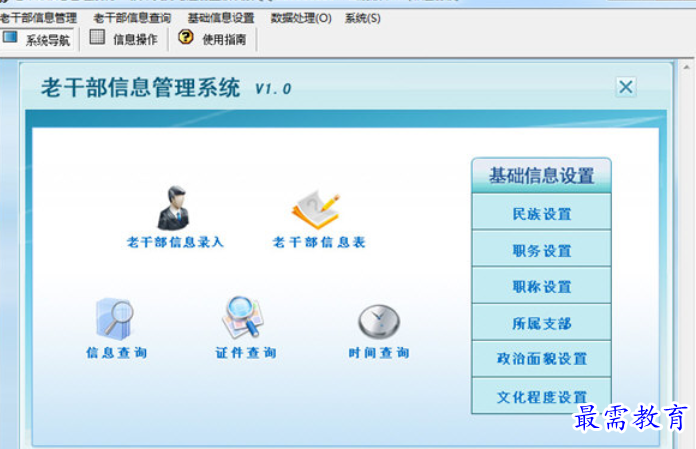Open the 数据处理(O) menu
696x449 pixels.
tap(301, 18)
